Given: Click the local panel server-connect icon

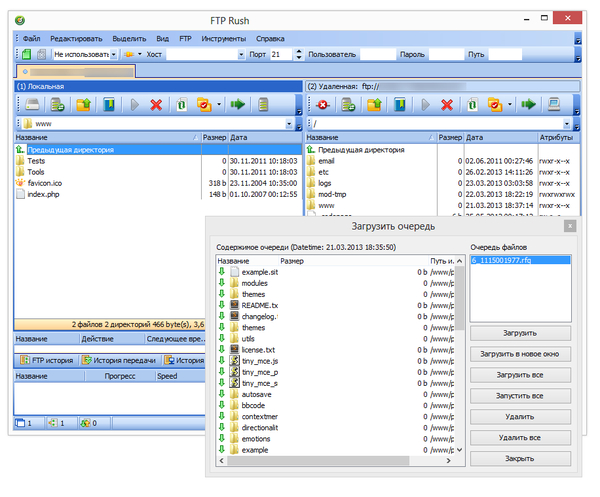Looking at the screenshot, I should tap(57, 104).
